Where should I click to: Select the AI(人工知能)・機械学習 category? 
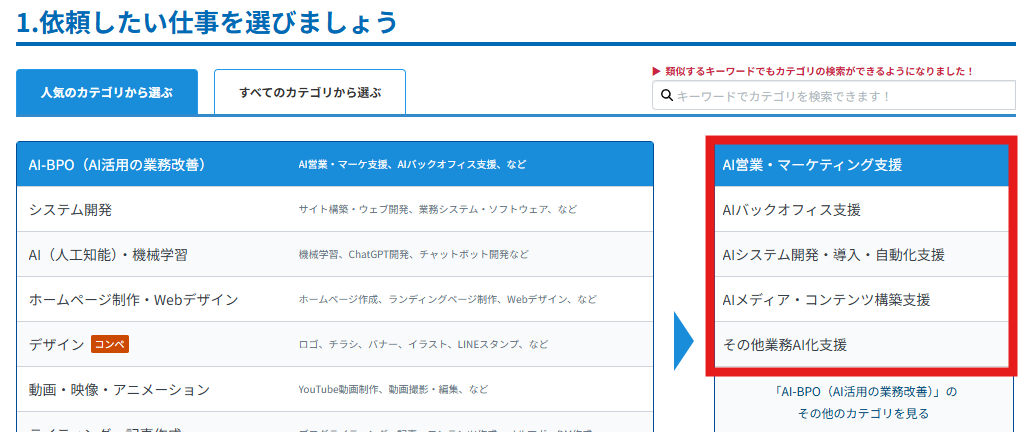pos(108,254)
